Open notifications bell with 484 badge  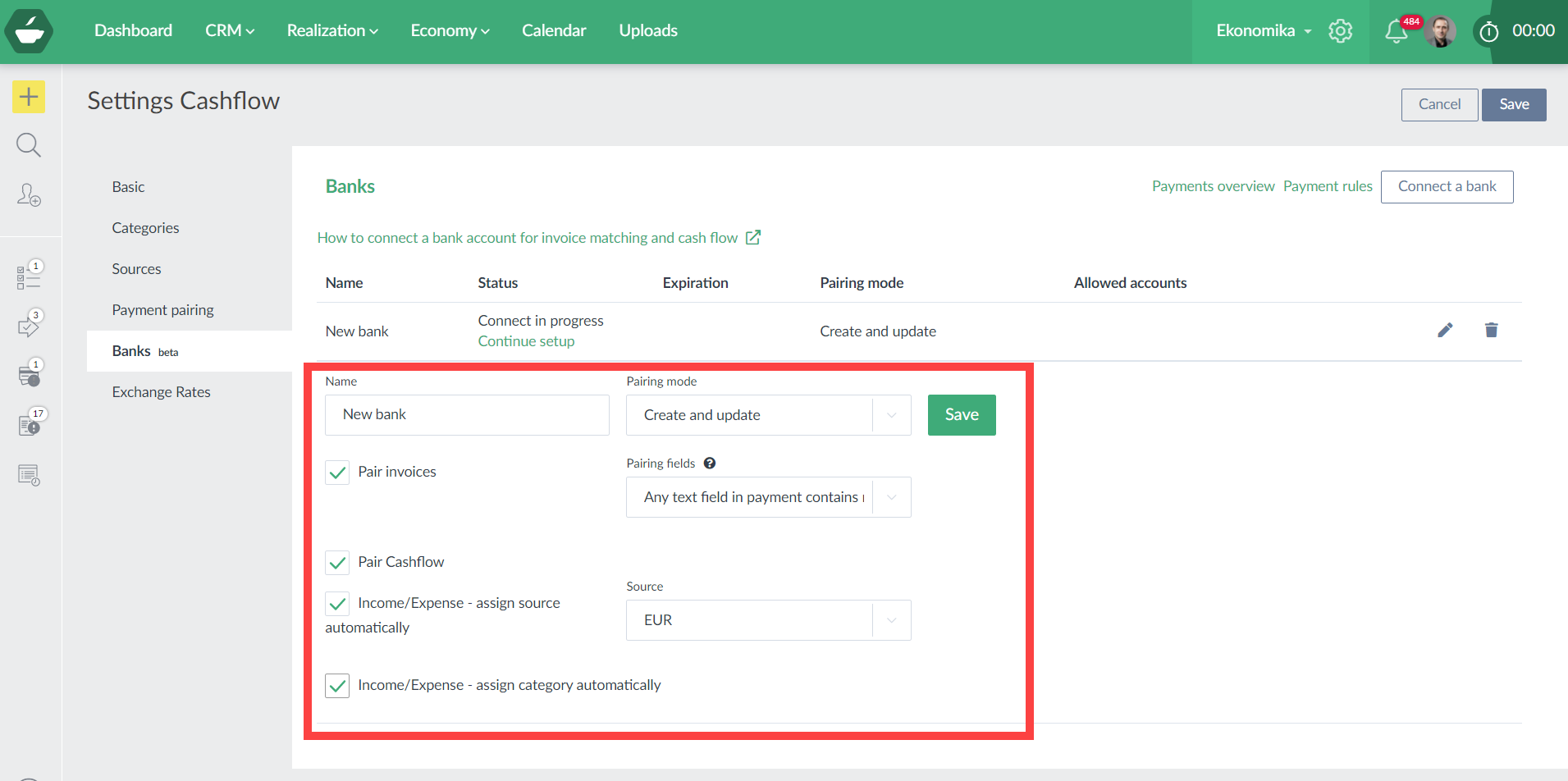pos(1396,31)
